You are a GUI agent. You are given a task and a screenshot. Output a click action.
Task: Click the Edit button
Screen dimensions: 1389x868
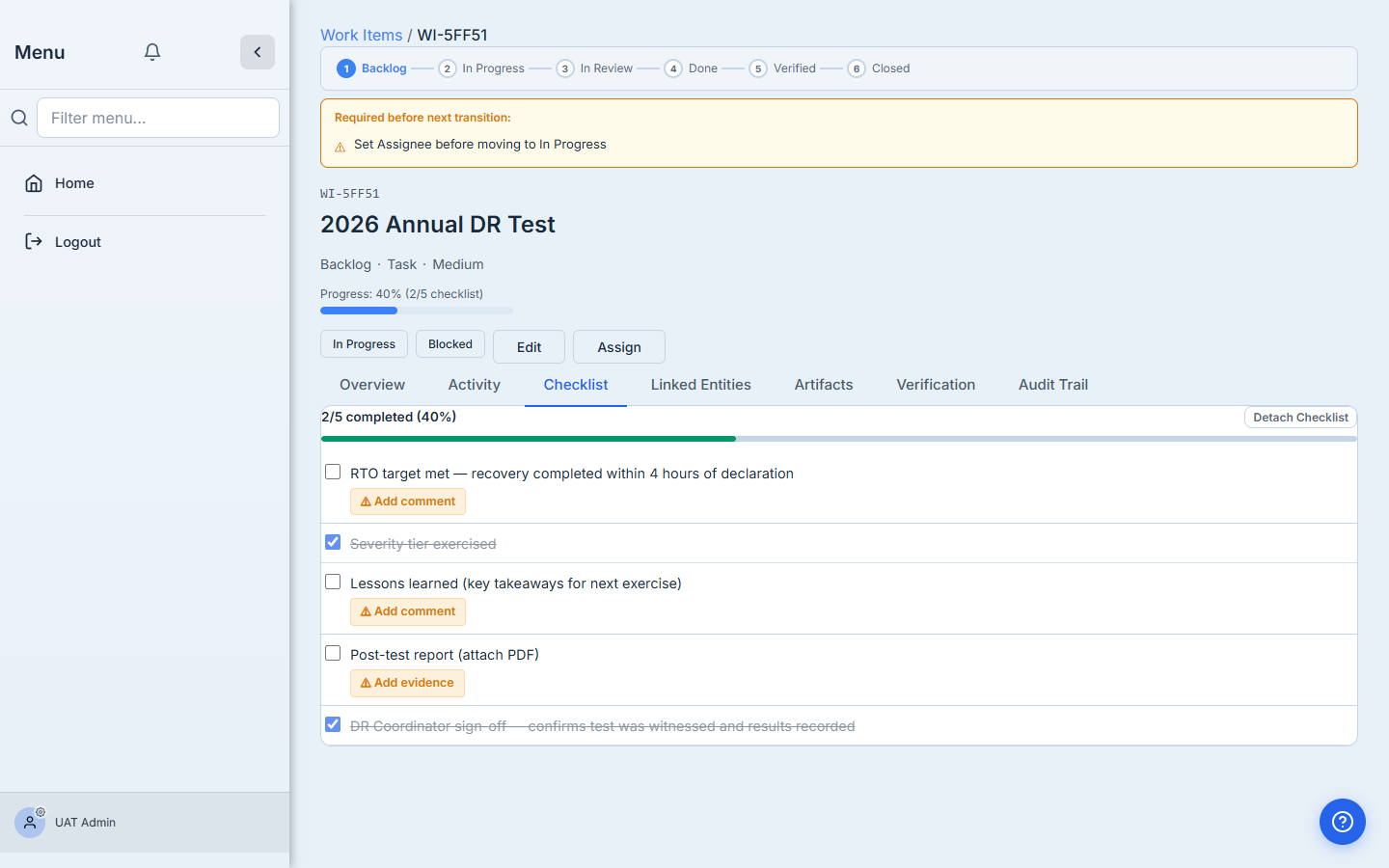click(529, 347)
